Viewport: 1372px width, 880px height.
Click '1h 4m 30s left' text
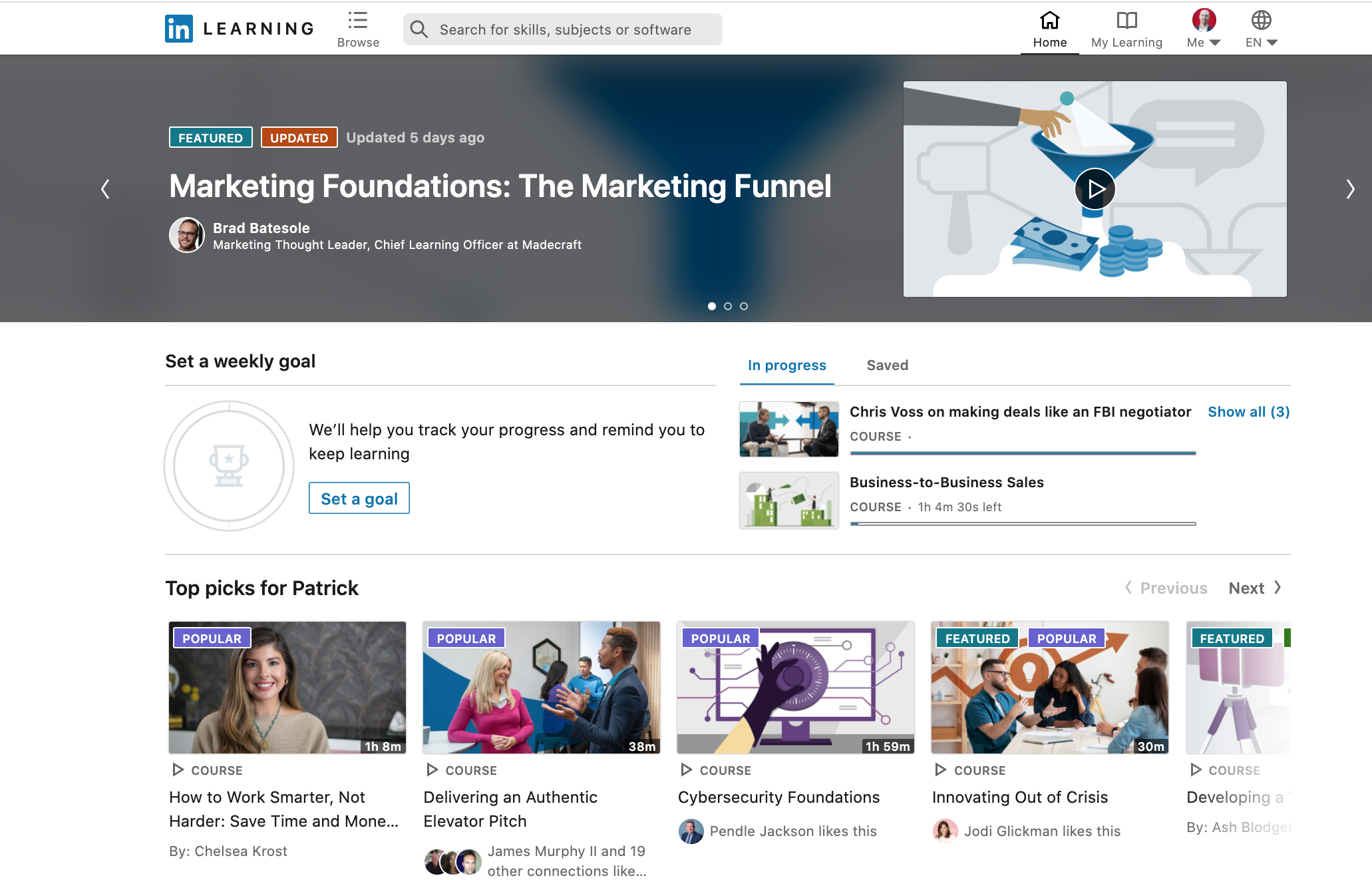[x=959, y=507]
